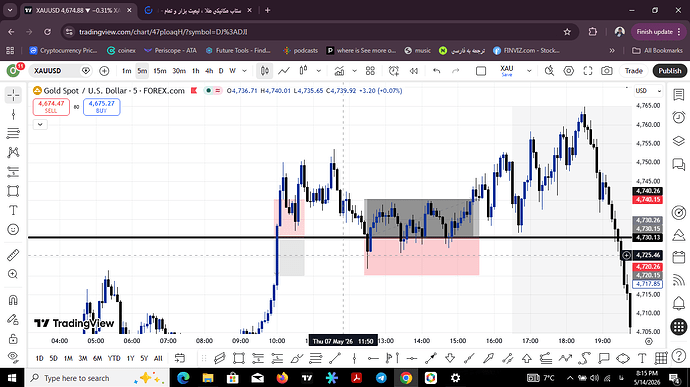Open the help center question mark

679,355
